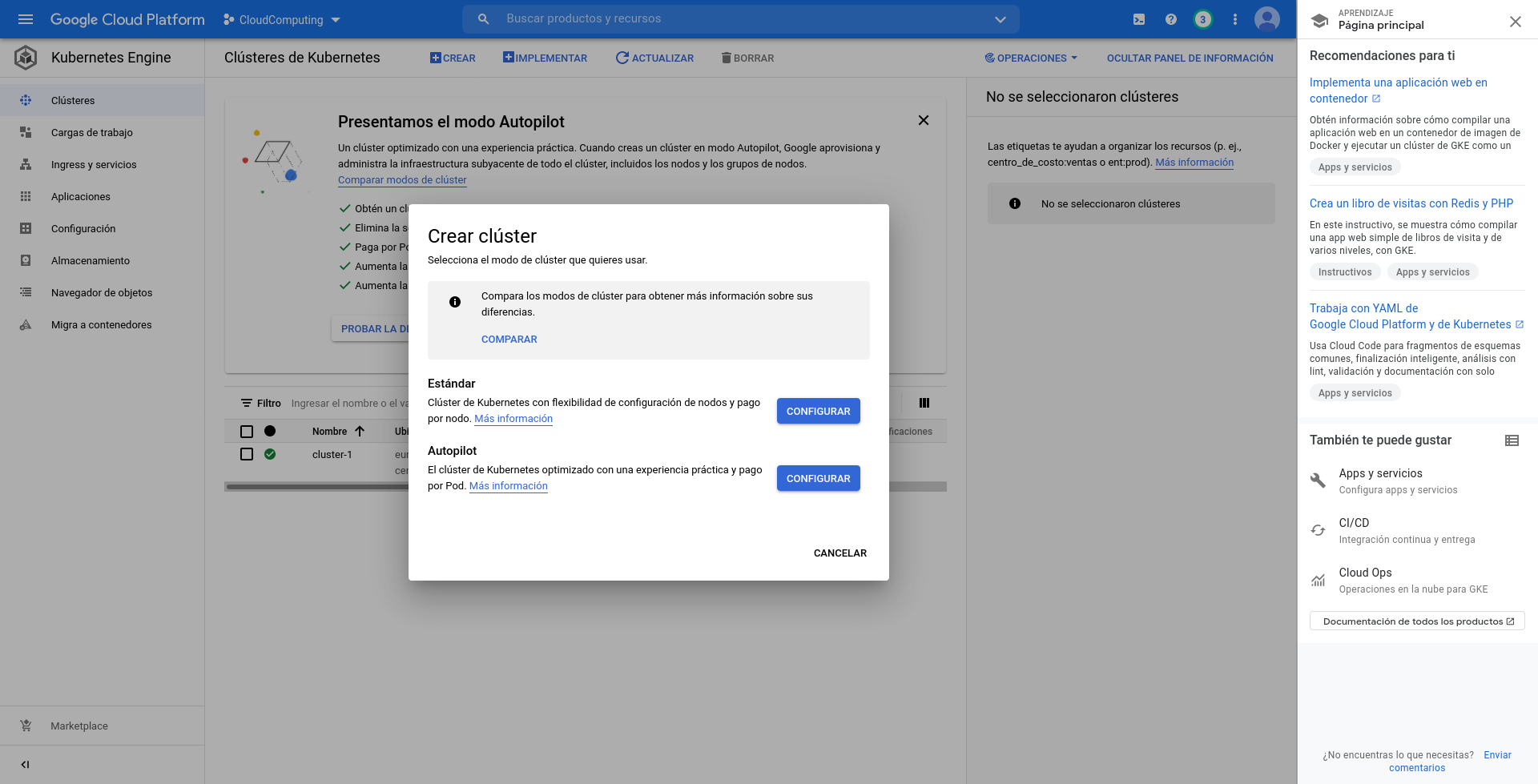The height and width of the screenshot is (784, 1538).
Task: Click the Filtro icon
Action: (x=247, y=403)
